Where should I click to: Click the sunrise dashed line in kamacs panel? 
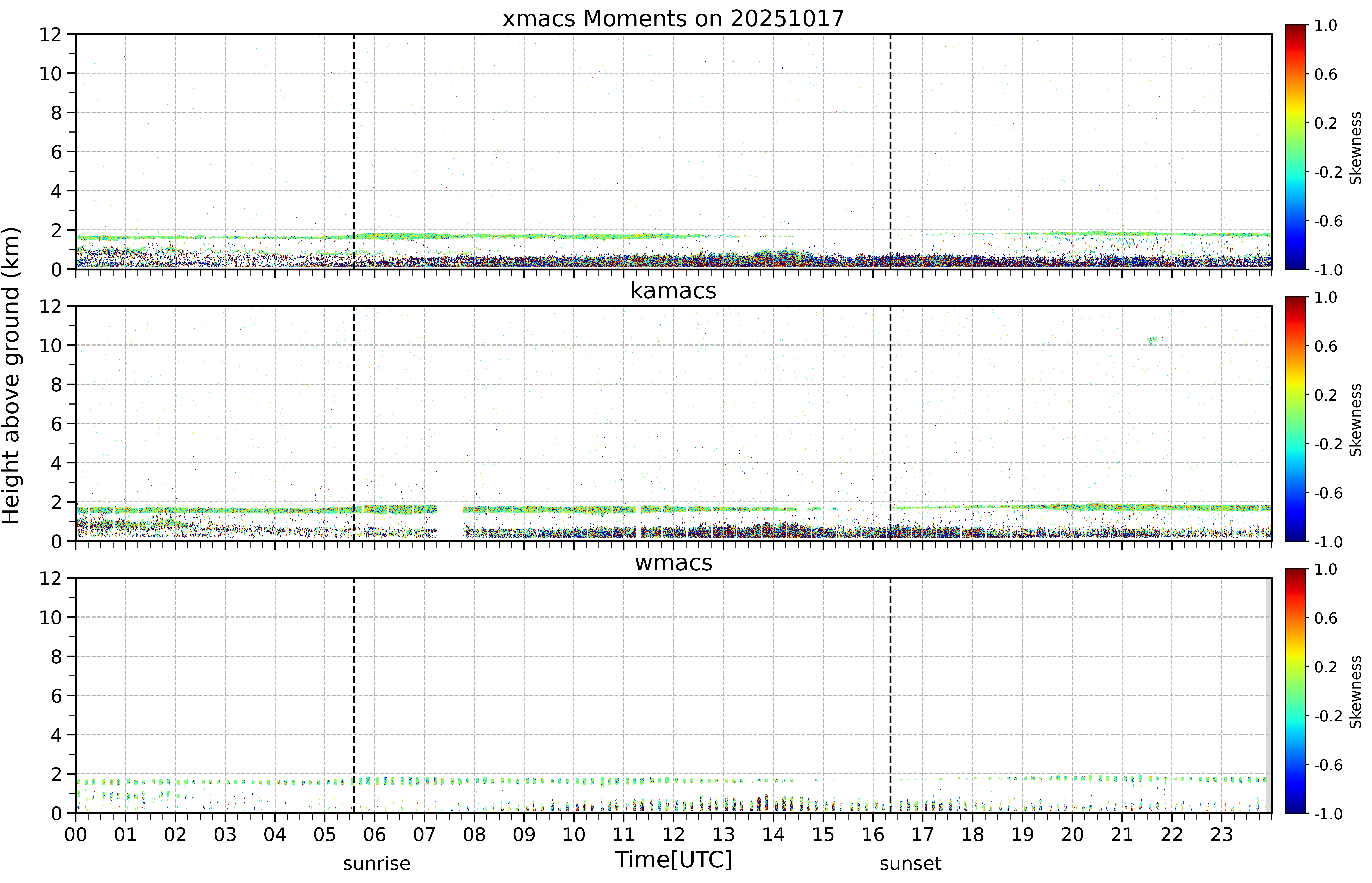click(x=354, y=423)
